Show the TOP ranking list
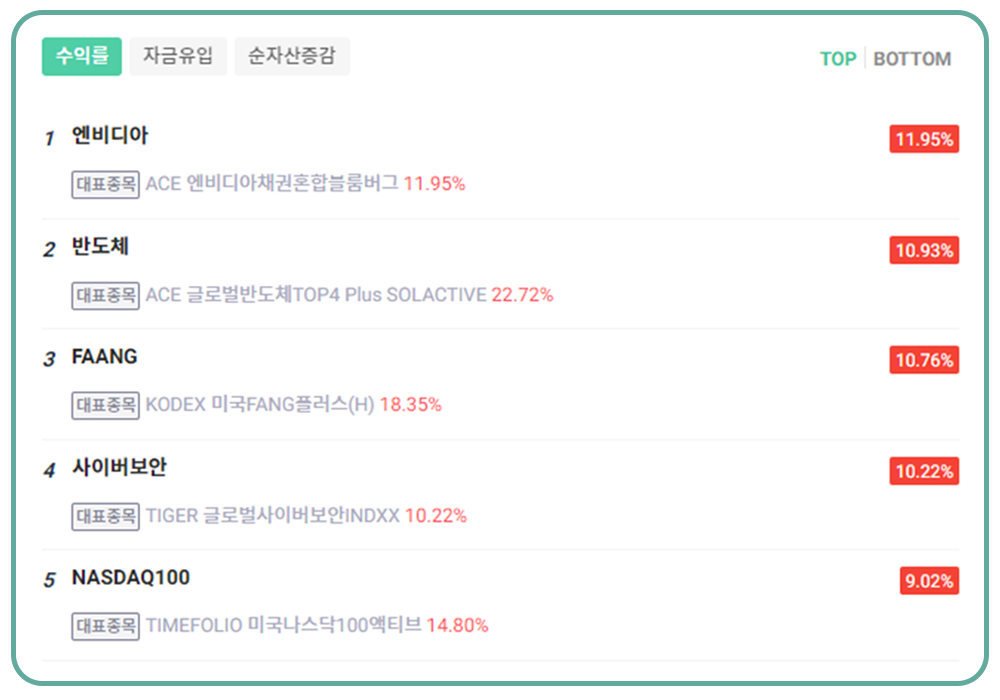Viewport: 1000px width, 700px height. point(838,59)
